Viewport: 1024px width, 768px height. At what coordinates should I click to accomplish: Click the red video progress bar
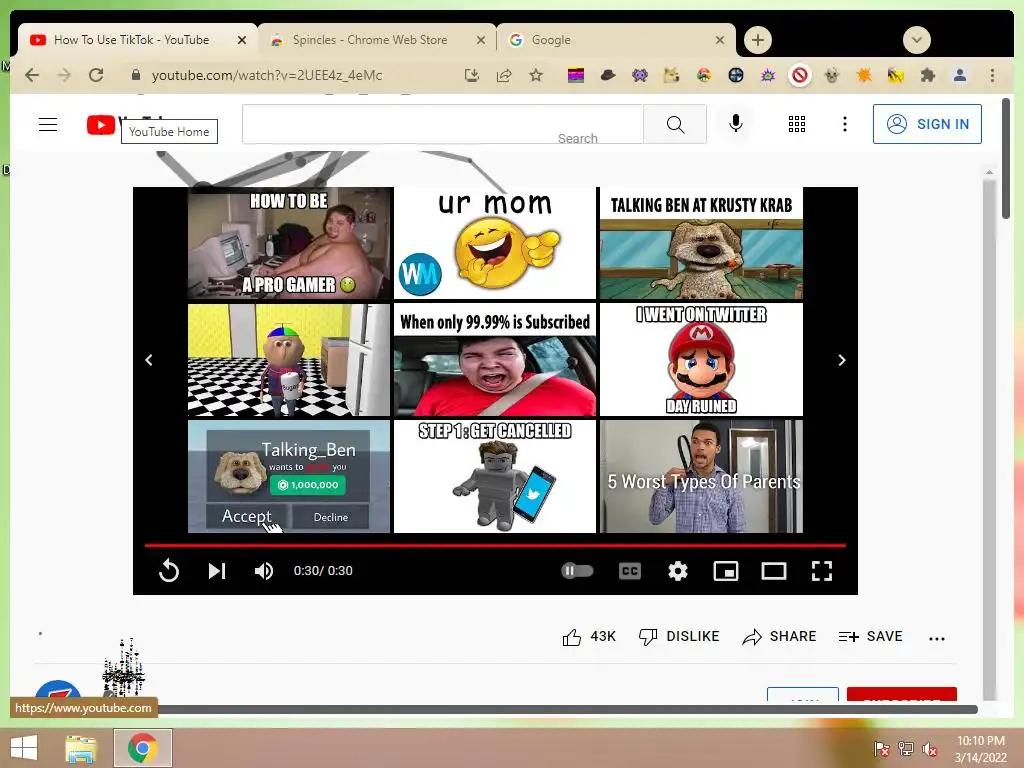click(x=495, y=545)
